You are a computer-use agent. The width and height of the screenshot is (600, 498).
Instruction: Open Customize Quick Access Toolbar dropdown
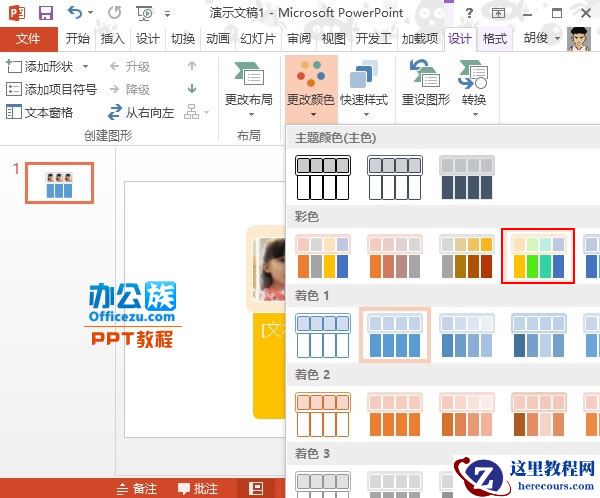(x=167, y=14)
